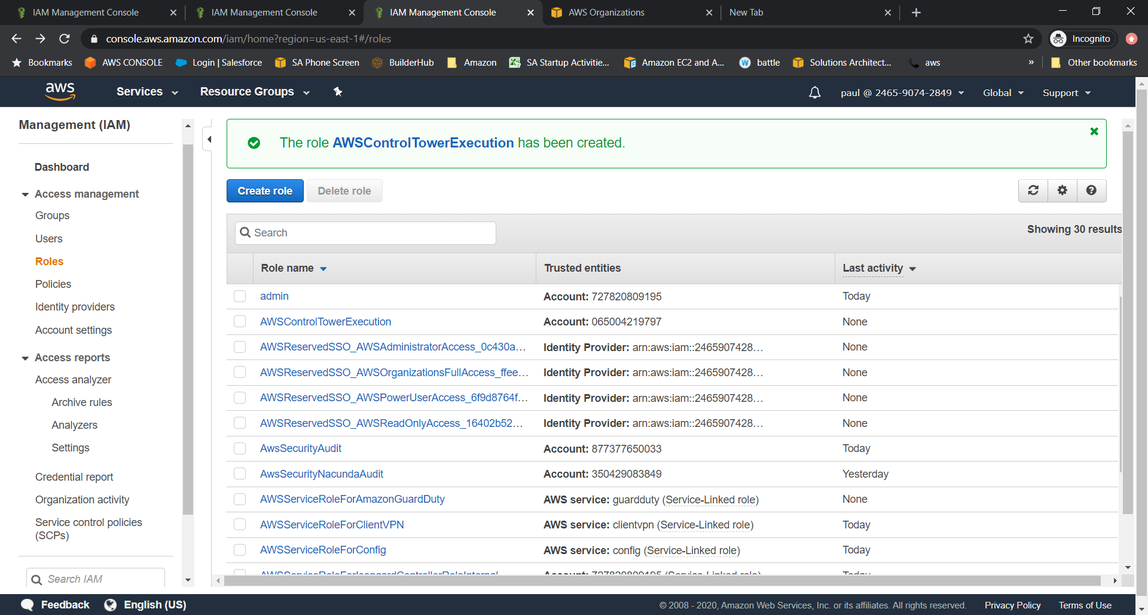Click the browser back arrow
The height and width of the screenshot is (615, 1148).
point(16,39)
